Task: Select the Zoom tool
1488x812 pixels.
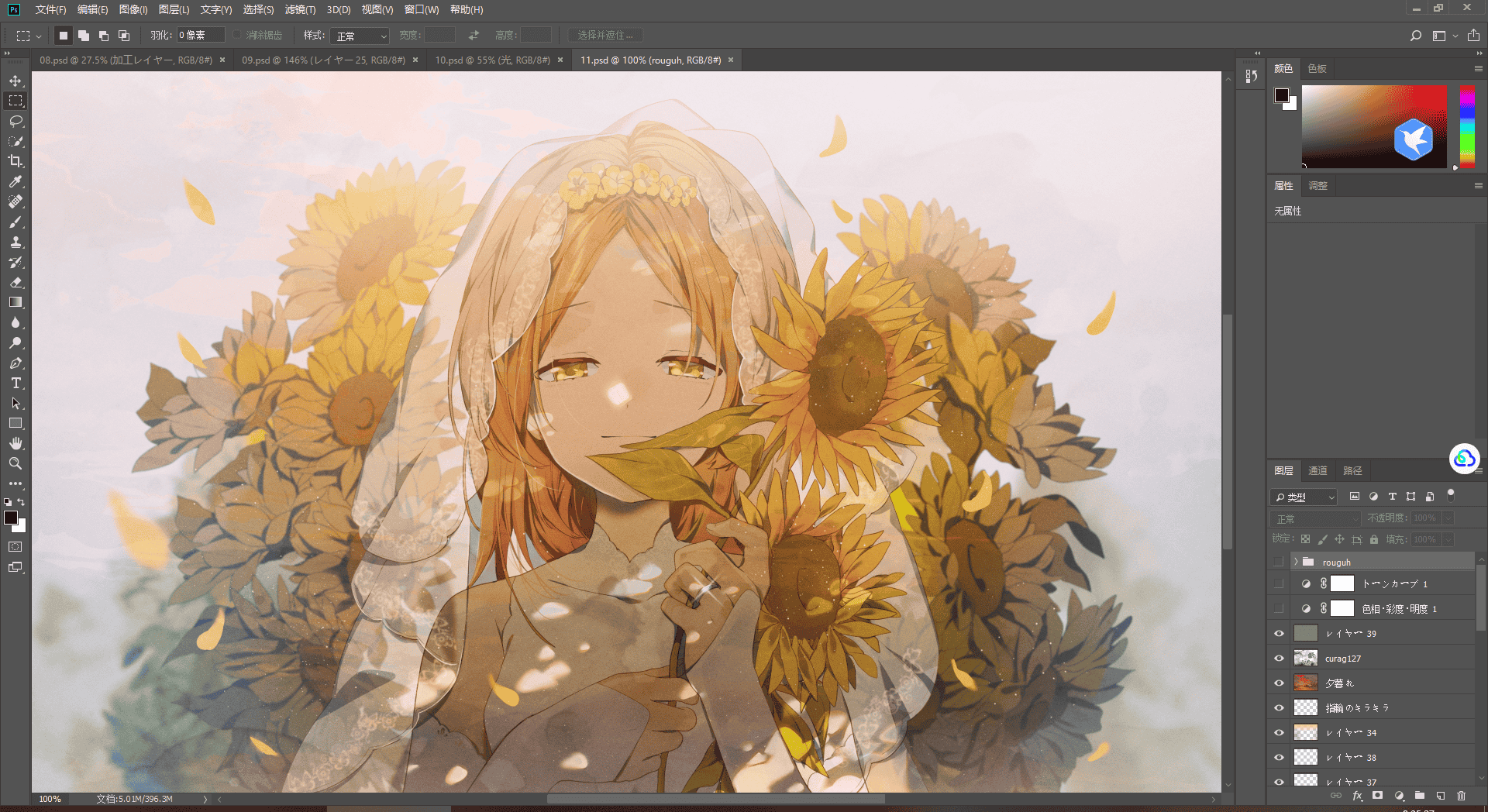Action: click(x=15, y=463)
